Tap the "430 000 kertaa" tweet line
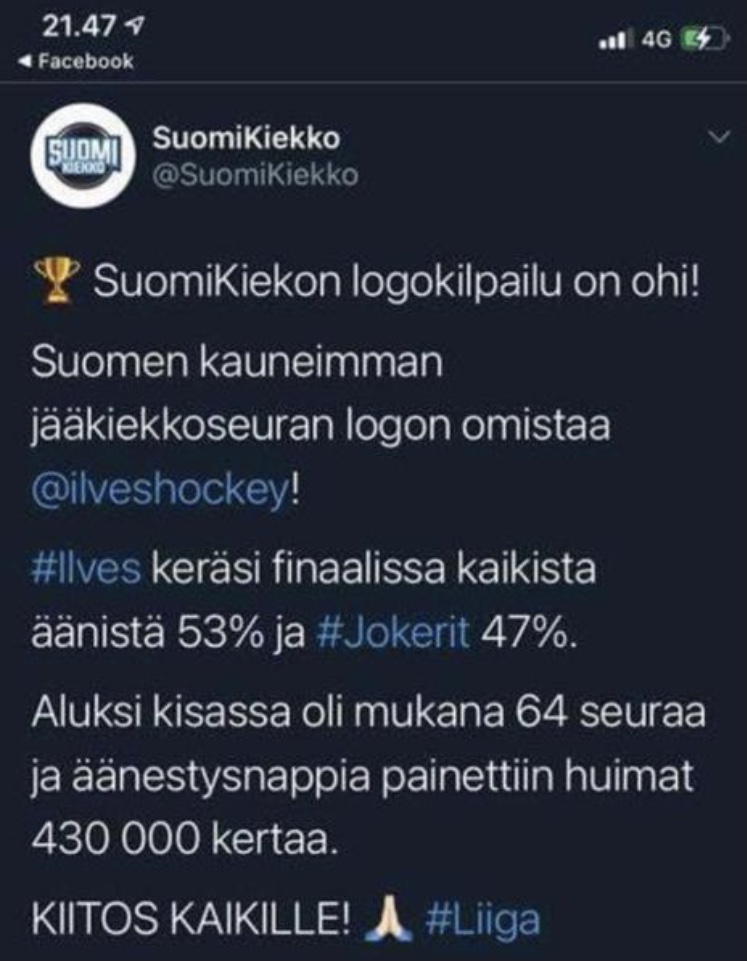 click(184, 838)
